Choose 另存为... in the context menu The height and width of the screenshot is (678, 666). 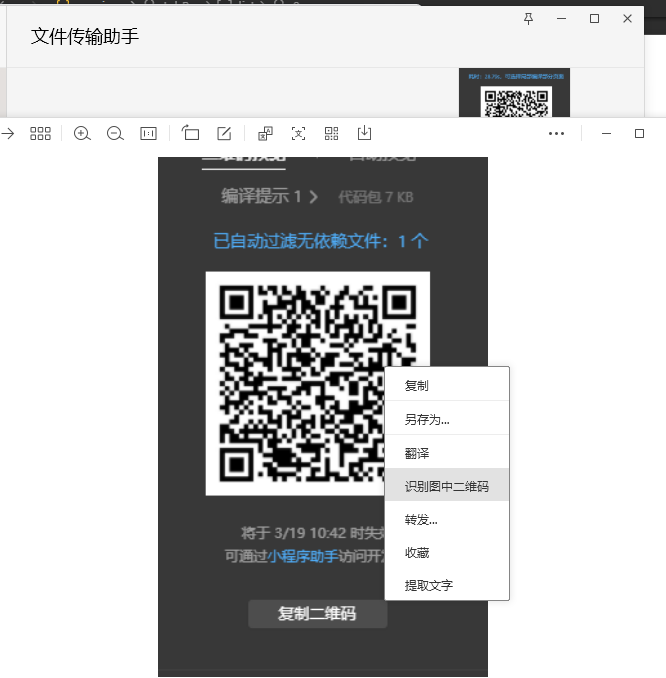coord(447,419)
